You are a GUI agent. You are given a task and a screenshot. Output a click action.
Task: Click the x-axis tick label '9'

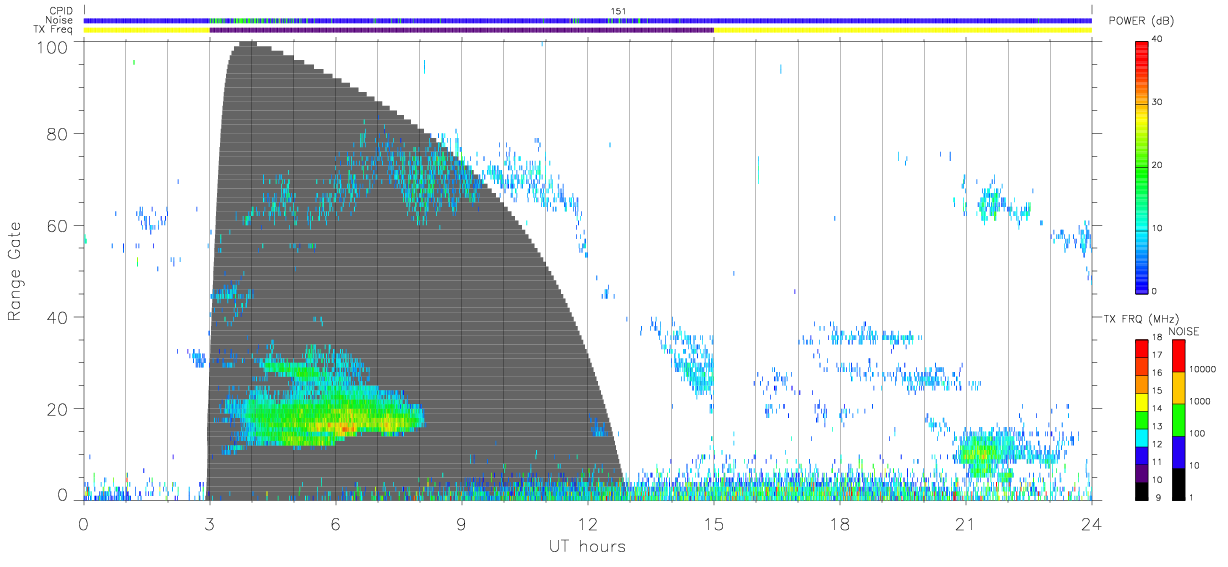pos(461,523)
